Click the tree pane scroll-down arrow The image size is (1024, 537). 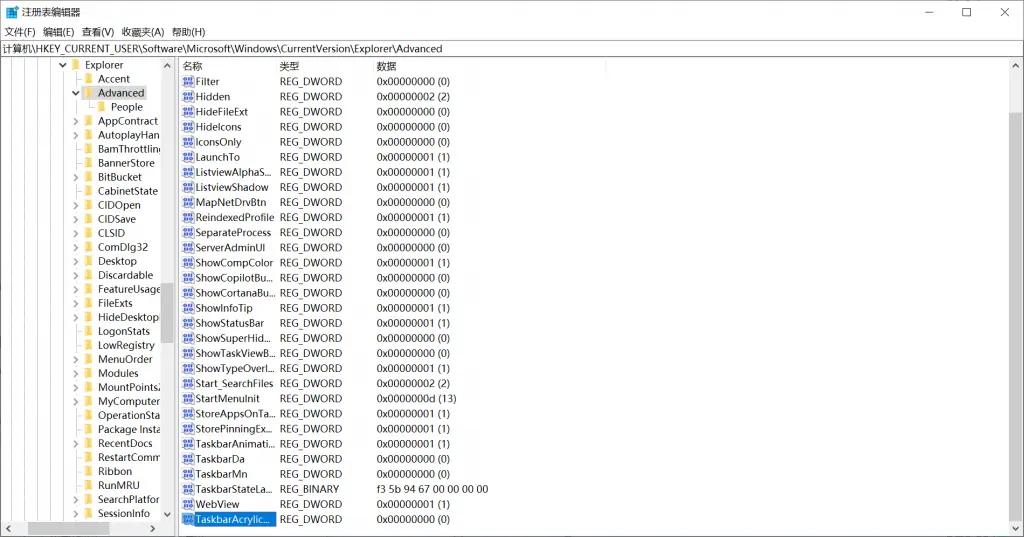167,515
